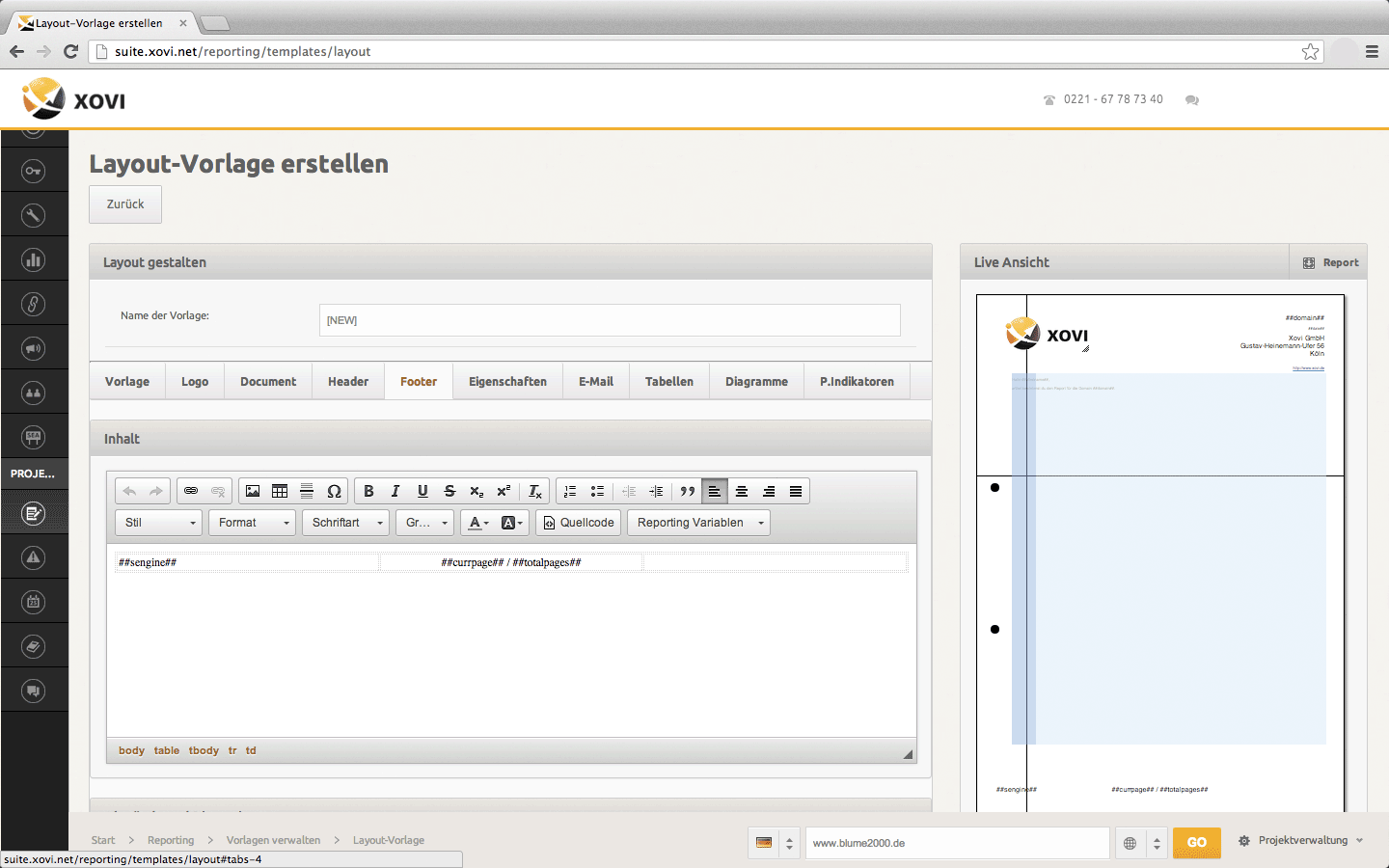Open the megaphone icon in sidebar
This screenshot has width=1389, height=868.
coord(34,348)
